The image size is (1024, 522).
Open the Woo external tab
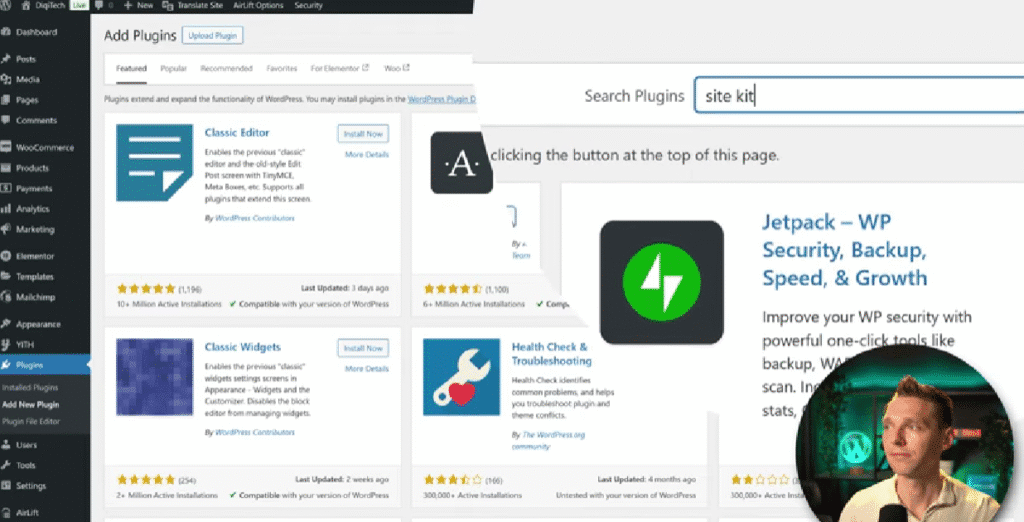(x=396, y=68)
